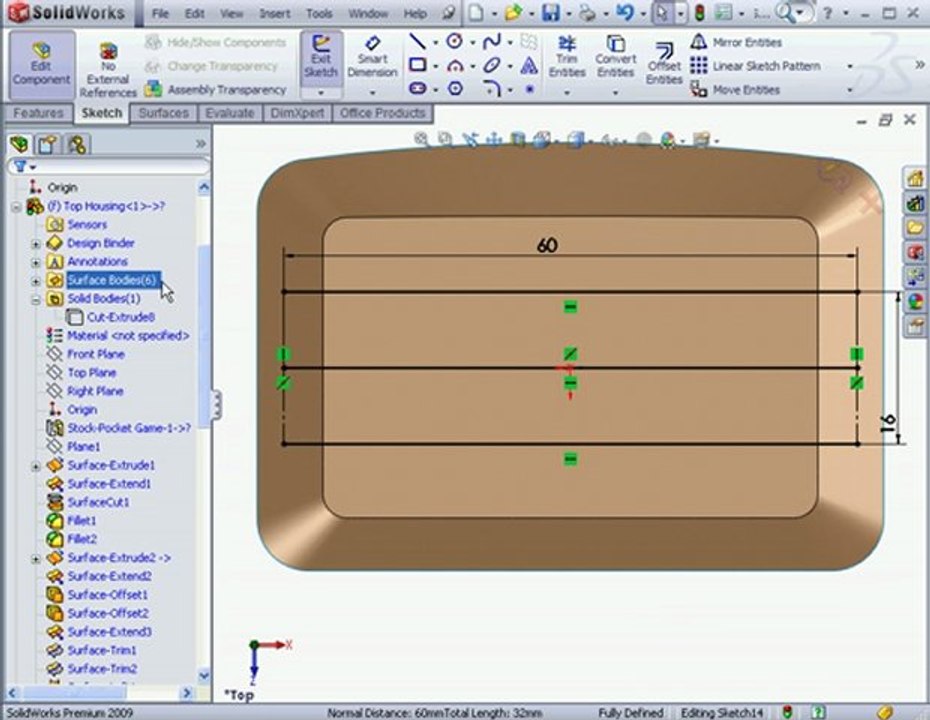Screen dimensions: 930x720
Task: Switch to the DimXpert tab
Action: (x=297, y=113)
